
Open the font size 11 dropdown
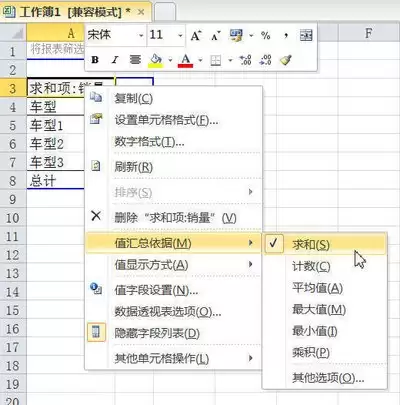180,35
